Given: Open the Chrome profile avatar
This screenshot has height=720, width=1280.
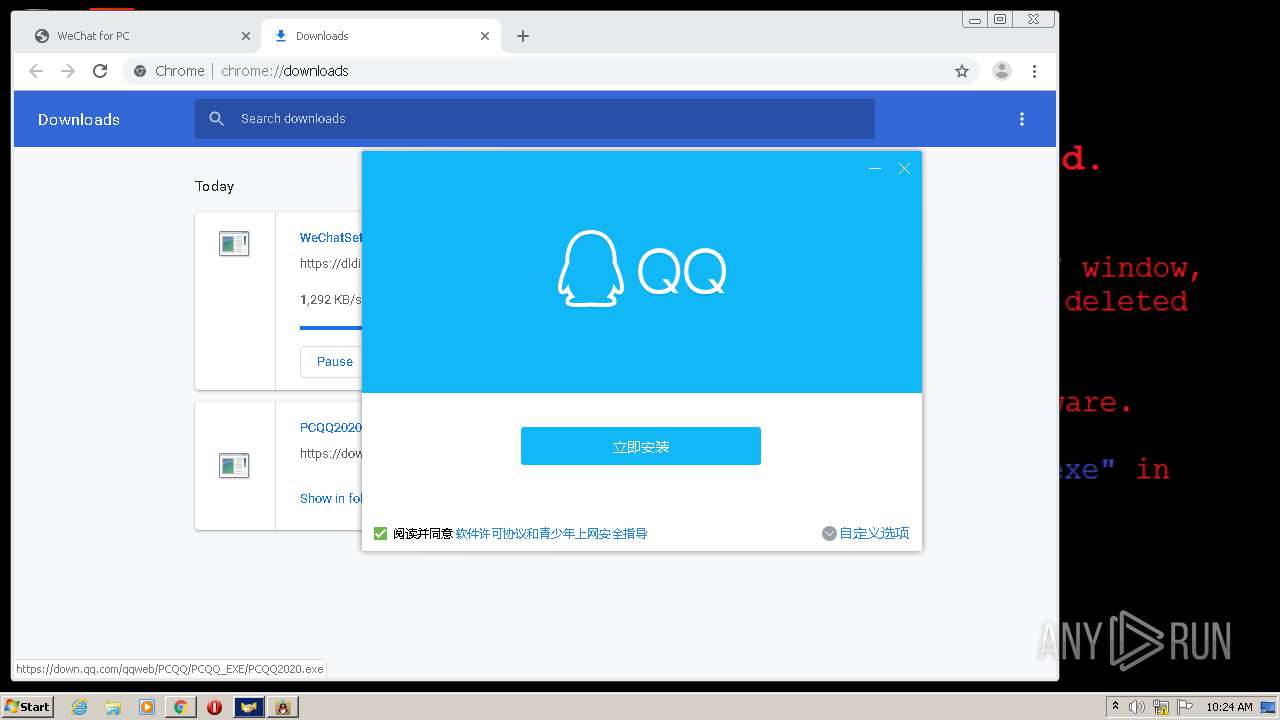Looking at the screenshot, I should click(x=1001, y=71).
